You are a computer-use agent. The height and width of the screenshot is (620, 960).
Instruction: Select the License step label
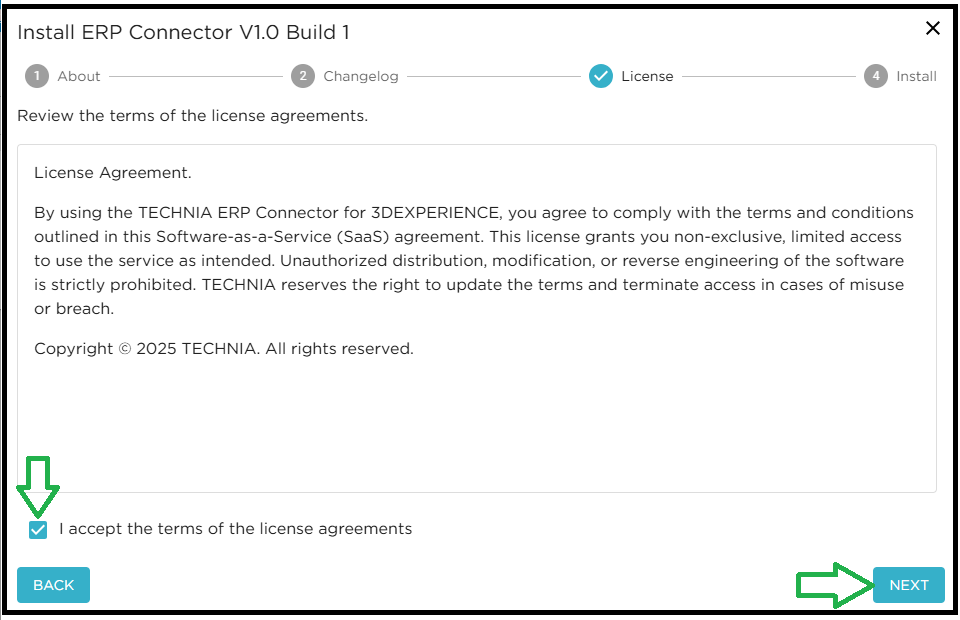647,76
